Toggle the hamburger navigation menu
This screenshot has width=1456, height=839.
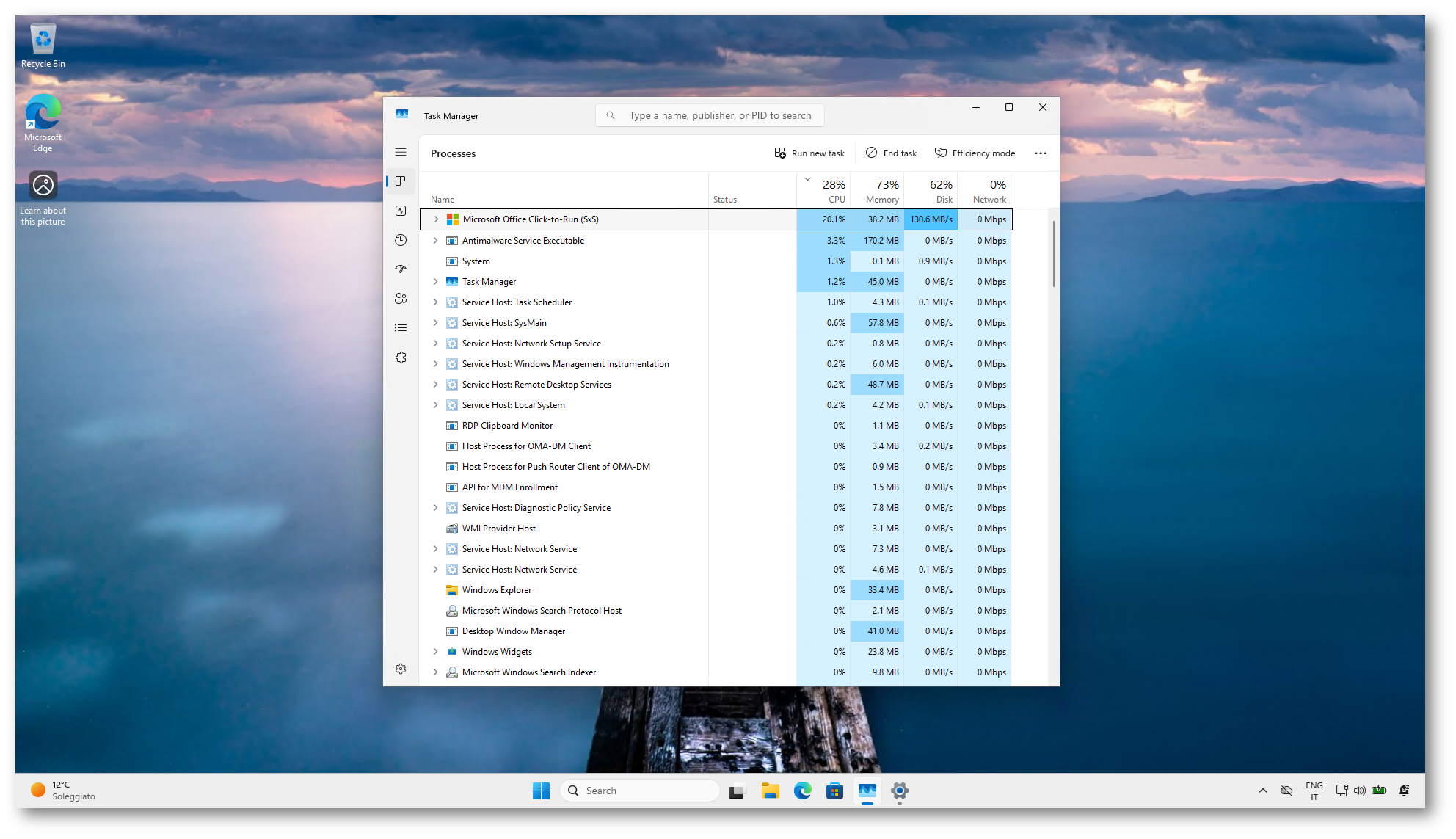401,152
